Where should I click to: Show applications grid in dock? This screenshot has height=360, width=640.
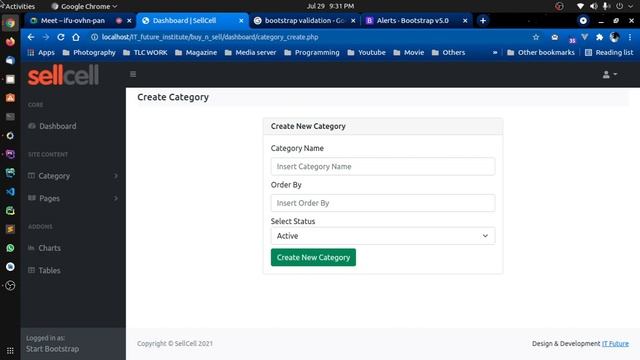(x=10, y=350)
